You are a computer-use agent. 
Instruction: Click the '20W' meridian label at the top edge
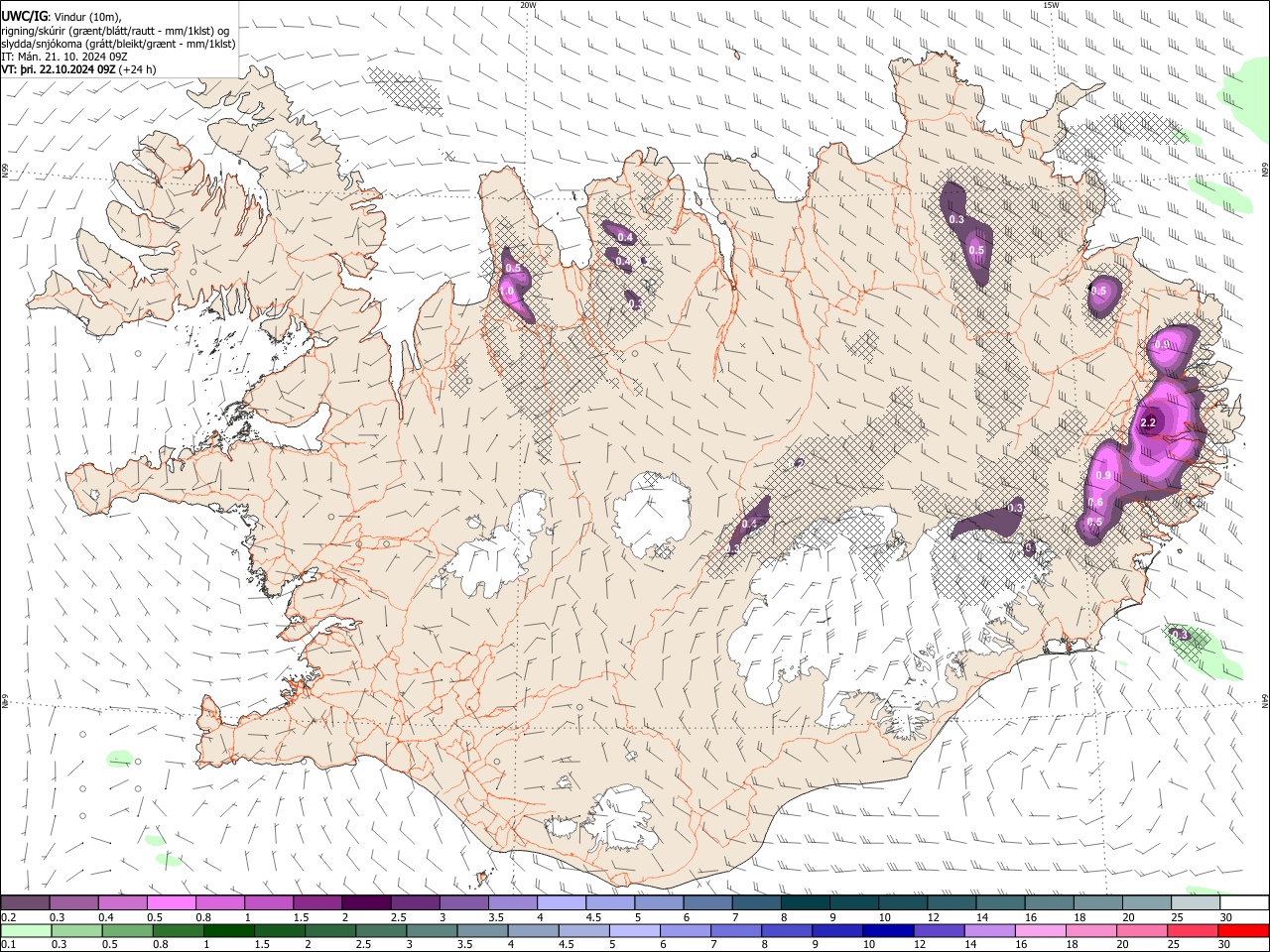528,5
